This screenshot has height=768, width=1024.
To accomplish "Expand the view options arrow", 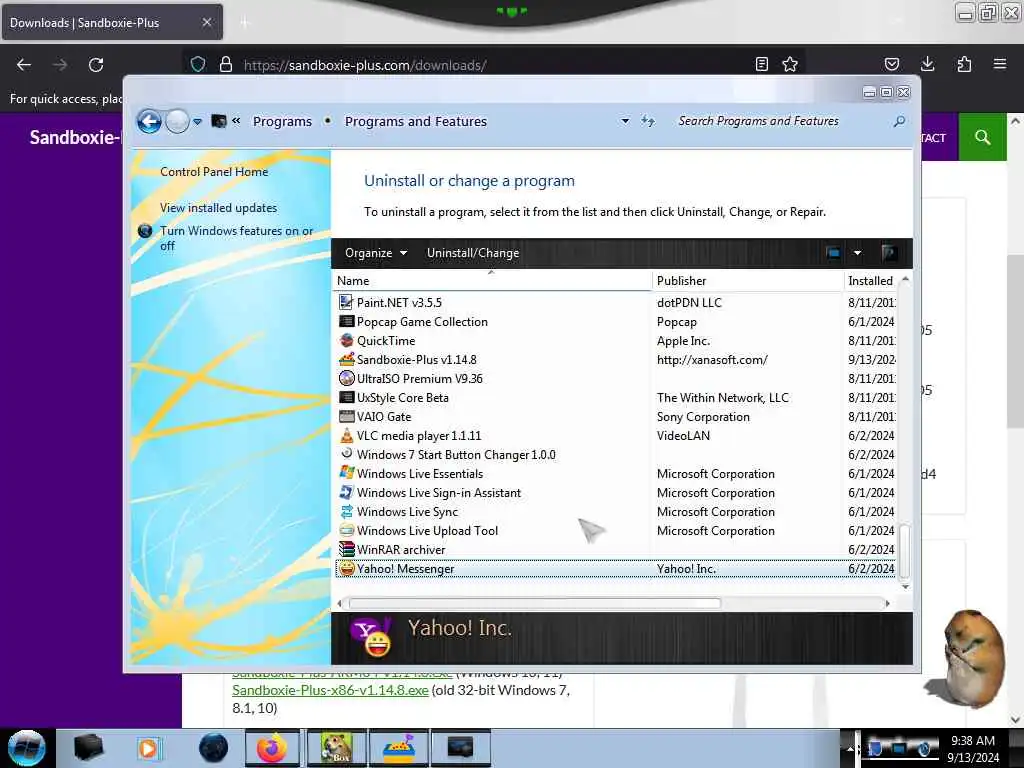I will (857, 253).
